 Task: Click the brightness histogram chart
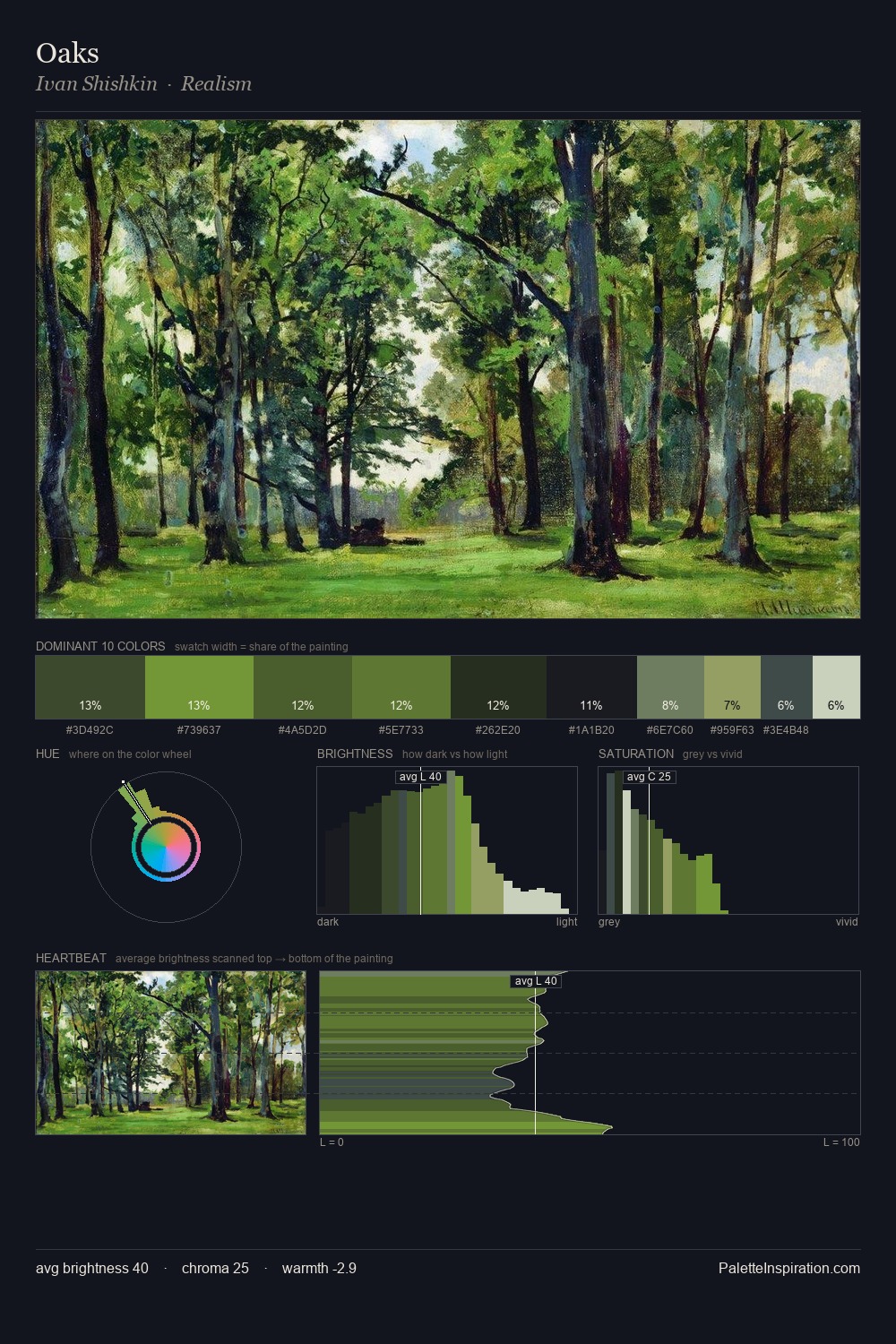pos(447,840)
